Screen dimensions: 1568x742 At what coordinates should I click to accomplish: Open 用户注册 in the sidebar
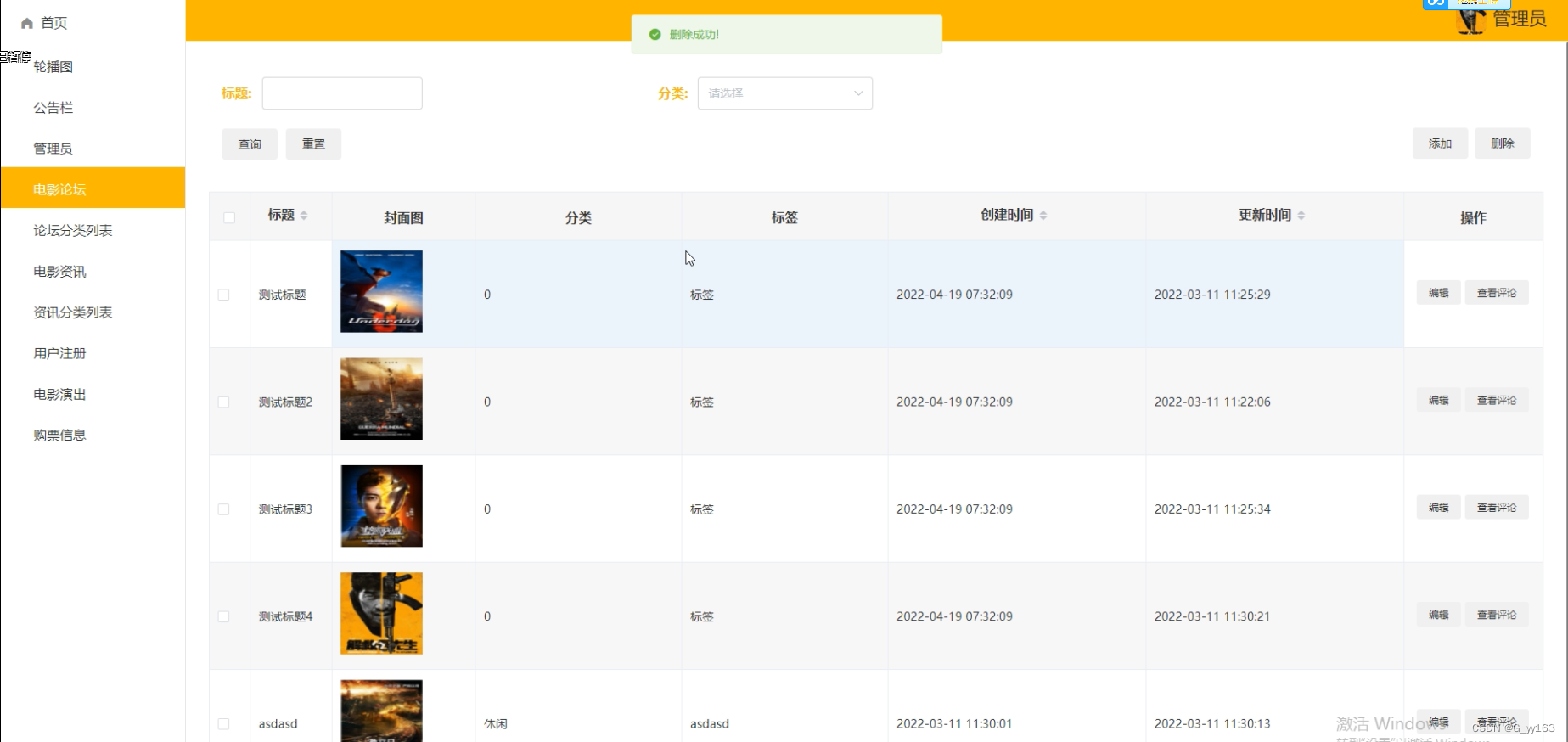coord(93,353)
